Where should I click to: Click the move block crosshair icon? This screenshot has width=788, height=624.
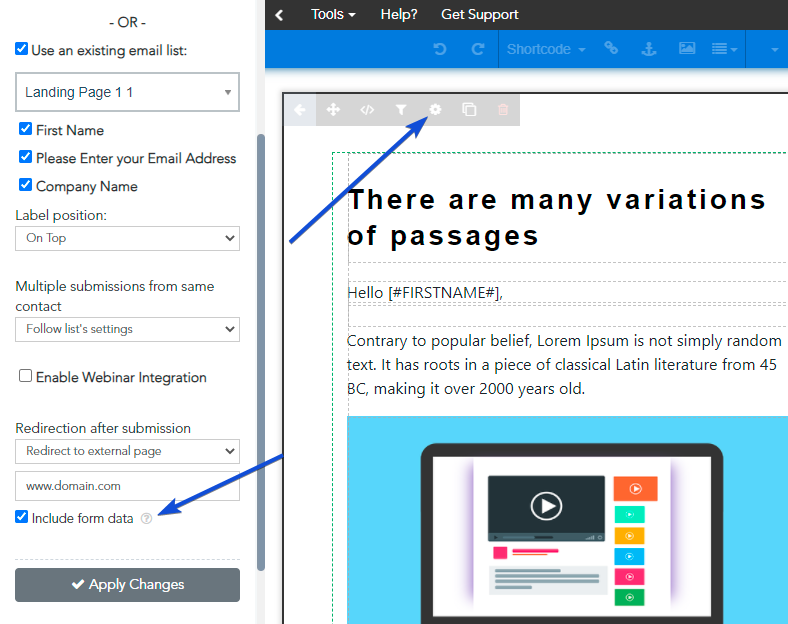click(x=333, y=110)
